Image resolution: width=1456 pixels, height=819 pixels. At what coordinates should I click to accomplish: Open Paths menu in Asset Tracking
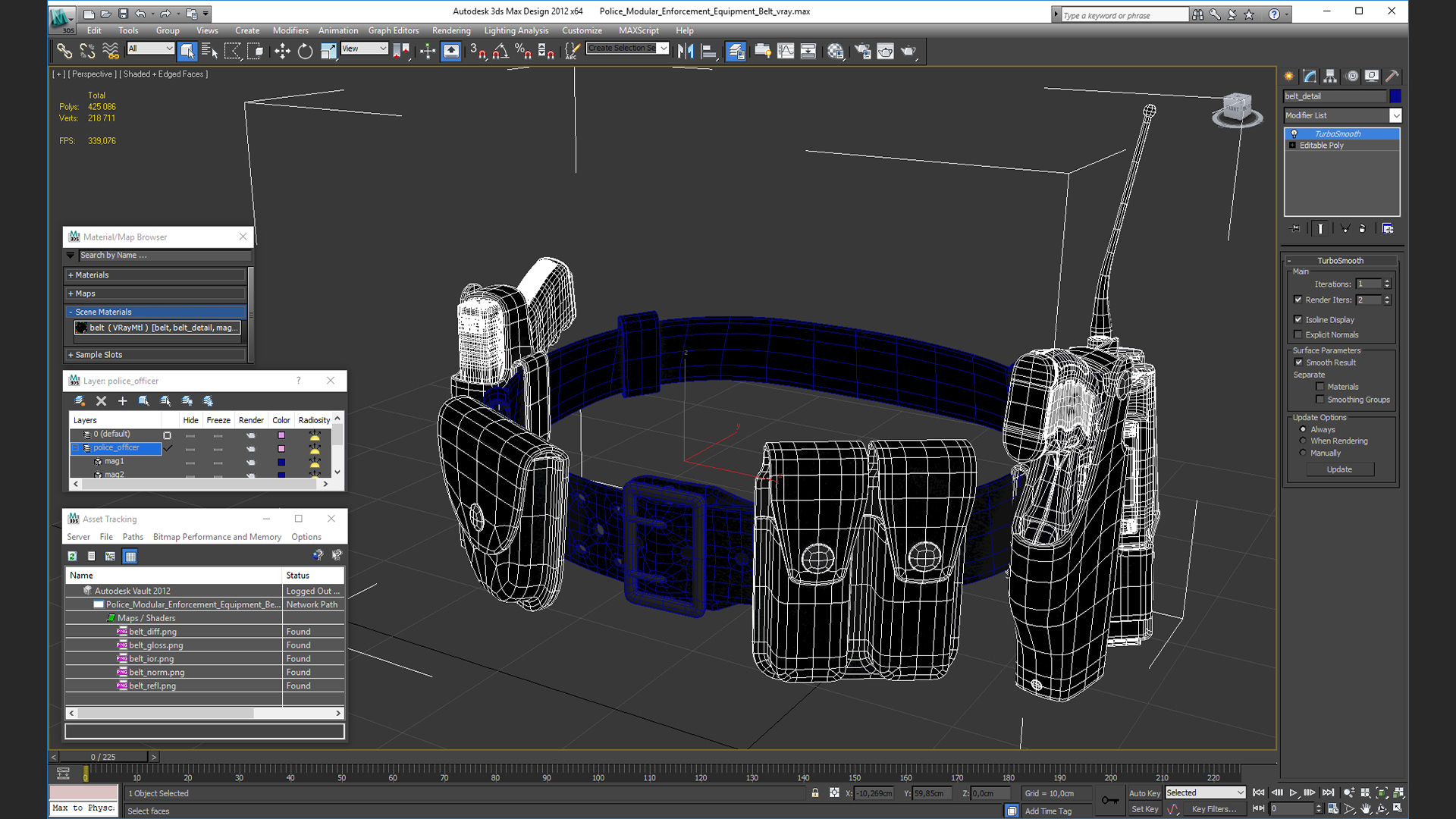(133, 537)
